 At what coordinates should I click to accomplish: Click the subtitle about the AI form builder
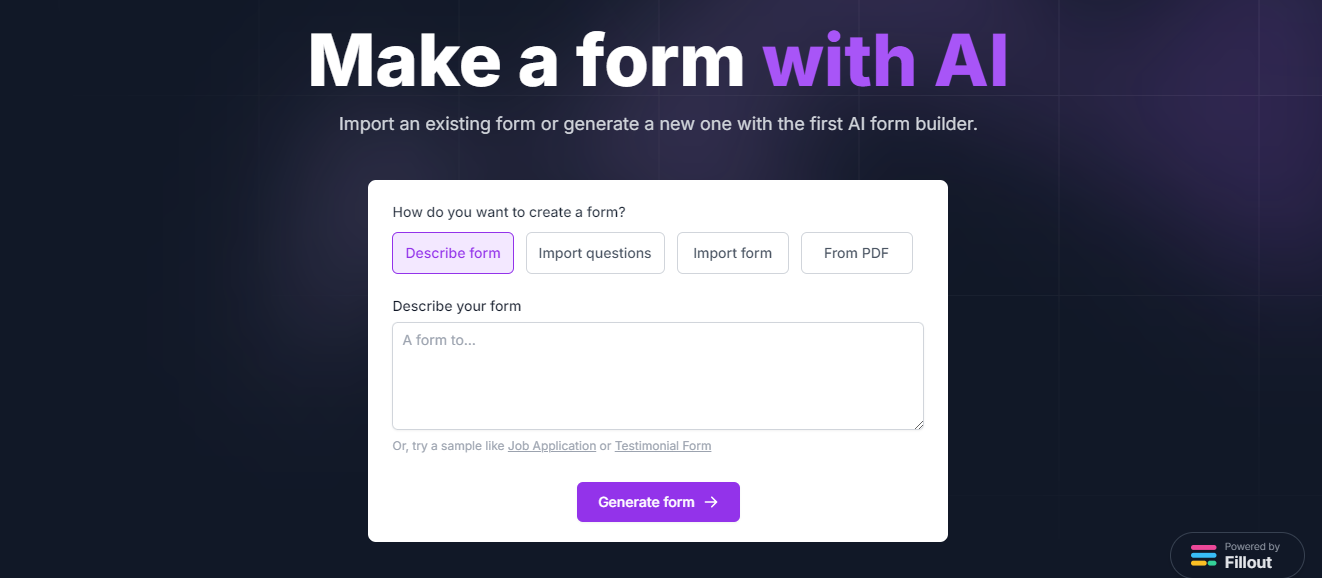658,123
